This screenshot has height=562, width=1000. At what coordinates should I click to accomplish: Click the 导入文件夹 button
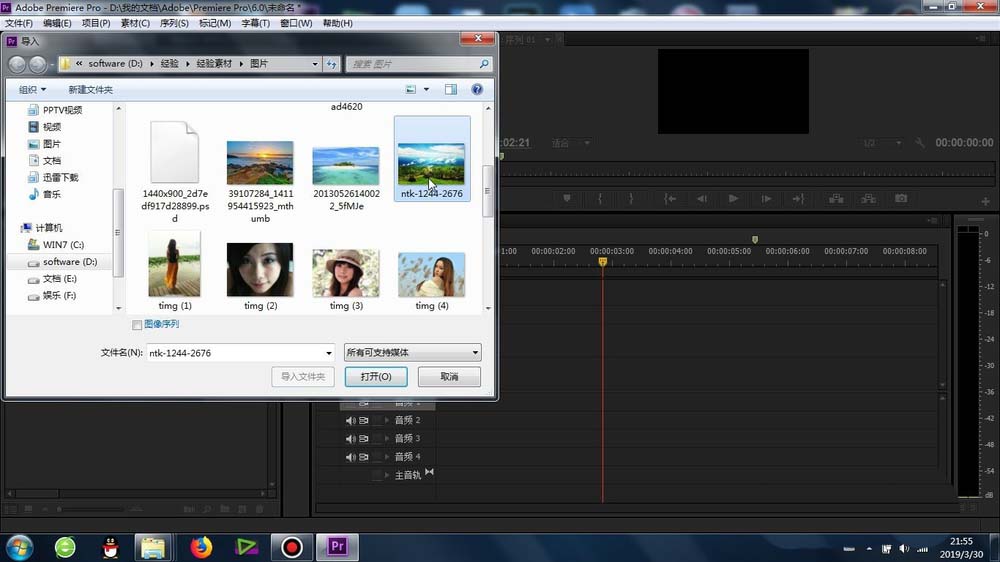(x=303, y=376)
